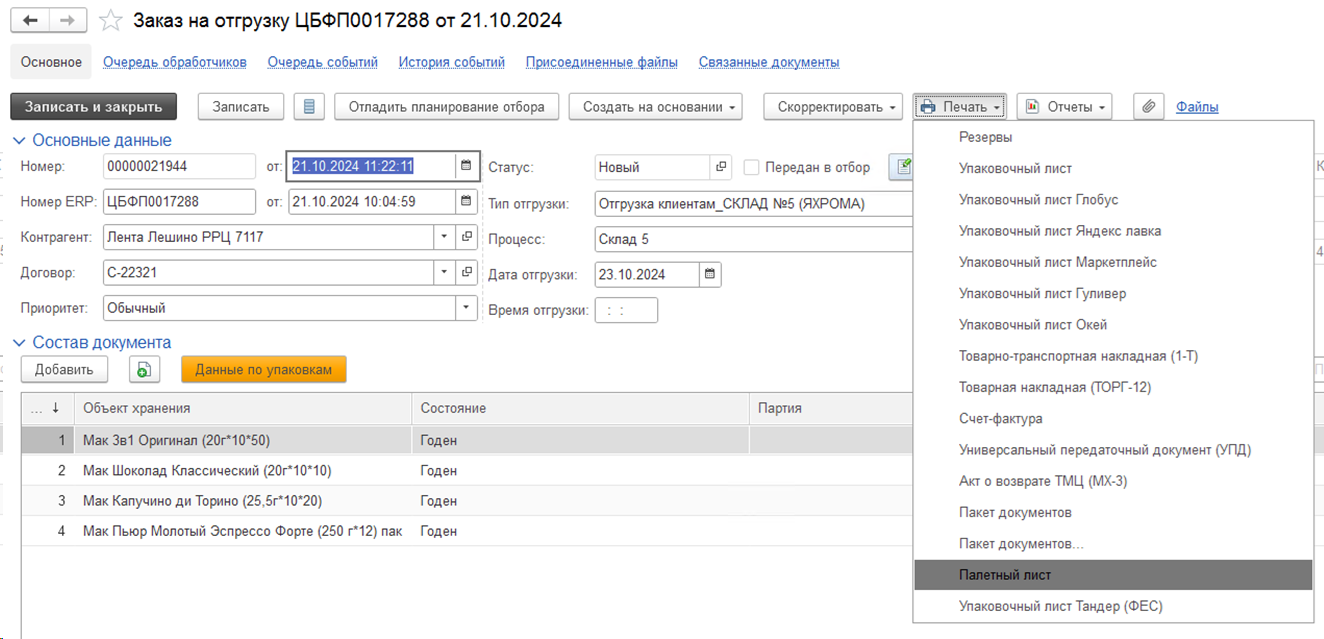Select Палетный лист from the print menu

tap(1005, 575)
